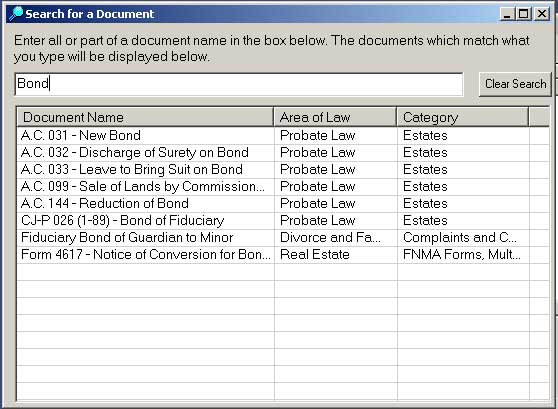Click the Clear Search button
The image size is (558, 409).
[515, 84]
